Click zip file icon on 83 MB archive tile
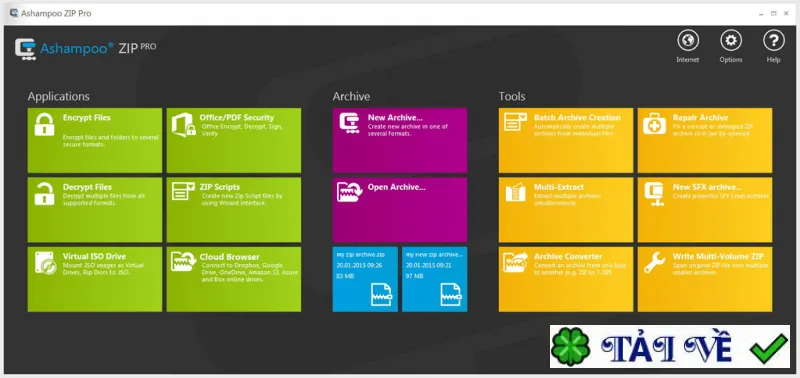 coord(382,294)
